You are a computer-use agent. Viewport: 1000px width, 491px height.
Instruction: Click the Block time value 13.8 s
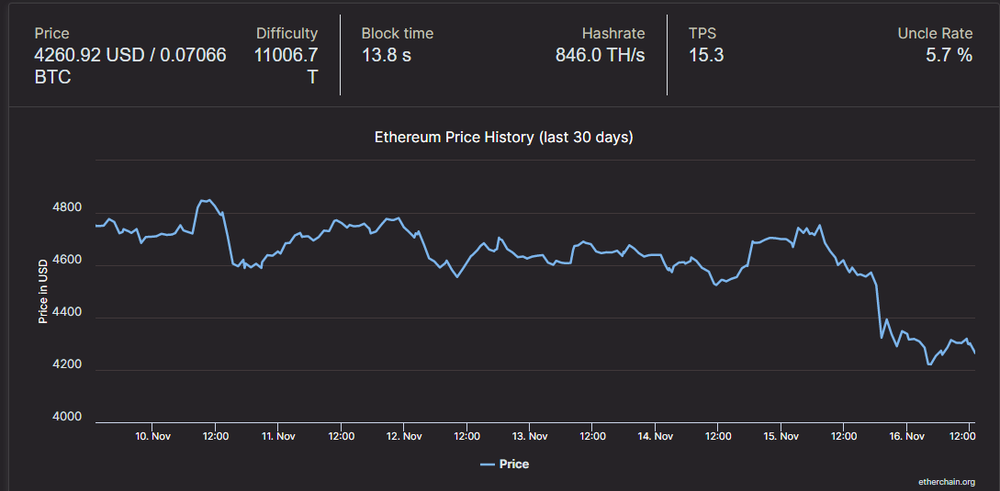386,55
